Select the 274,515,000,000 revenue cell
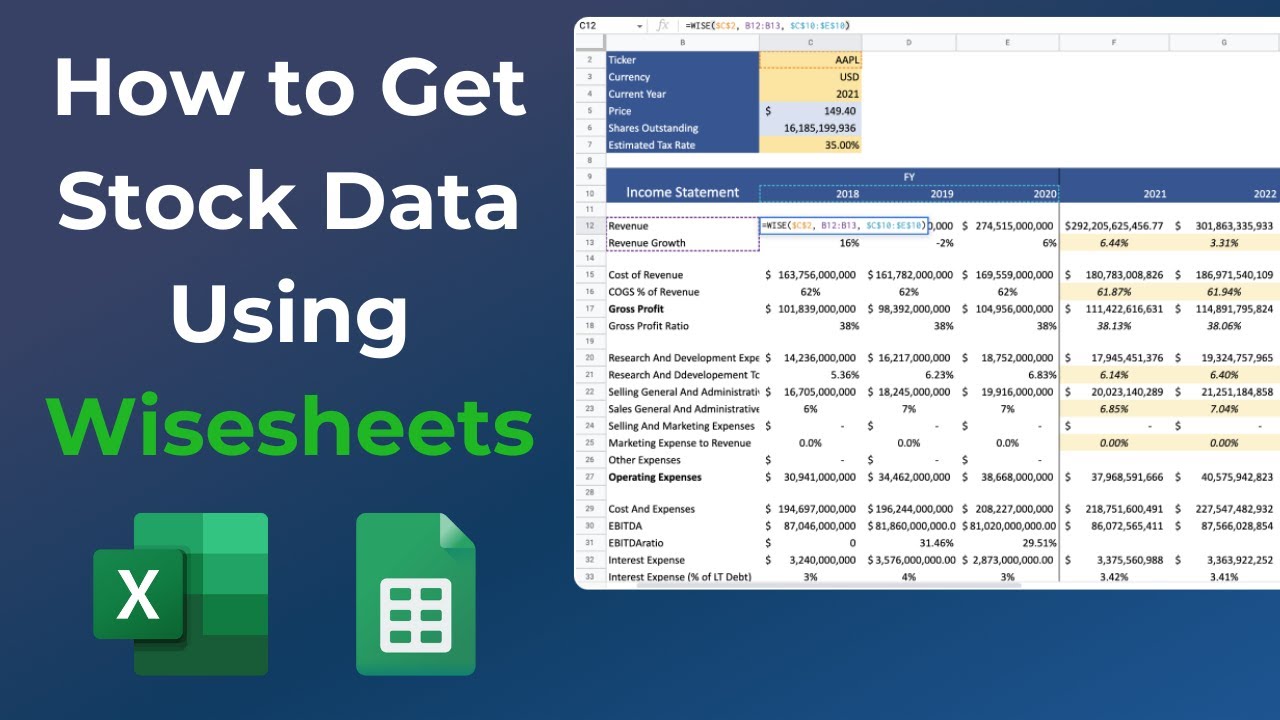This screenshot has width=1280, height=720. (1007, 227)
